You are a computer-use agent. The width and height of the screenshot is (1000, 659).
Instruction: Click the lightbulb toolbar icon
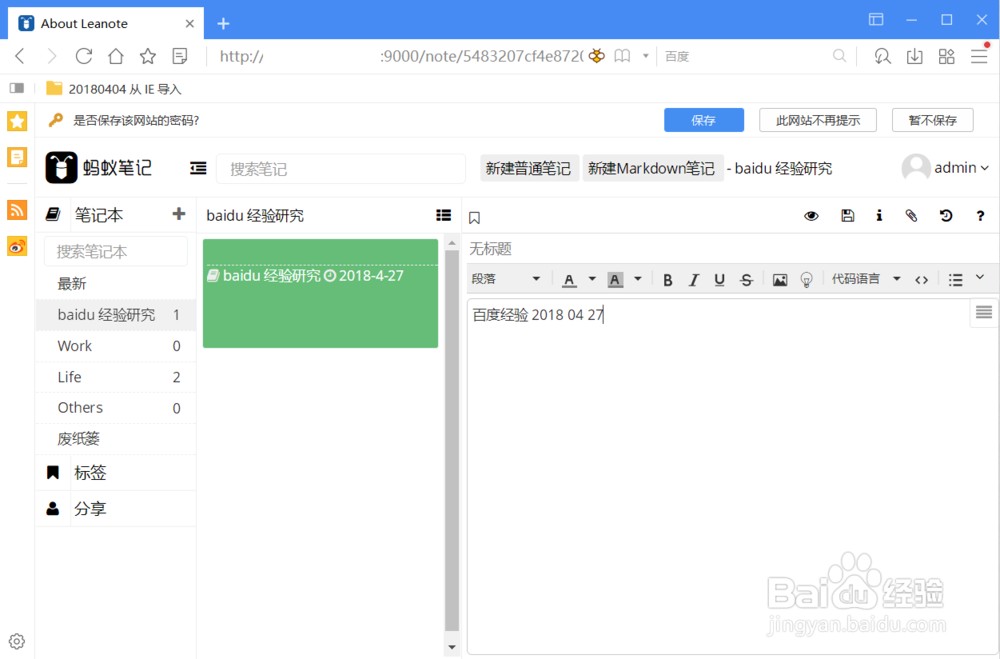[x=806, y=279]
